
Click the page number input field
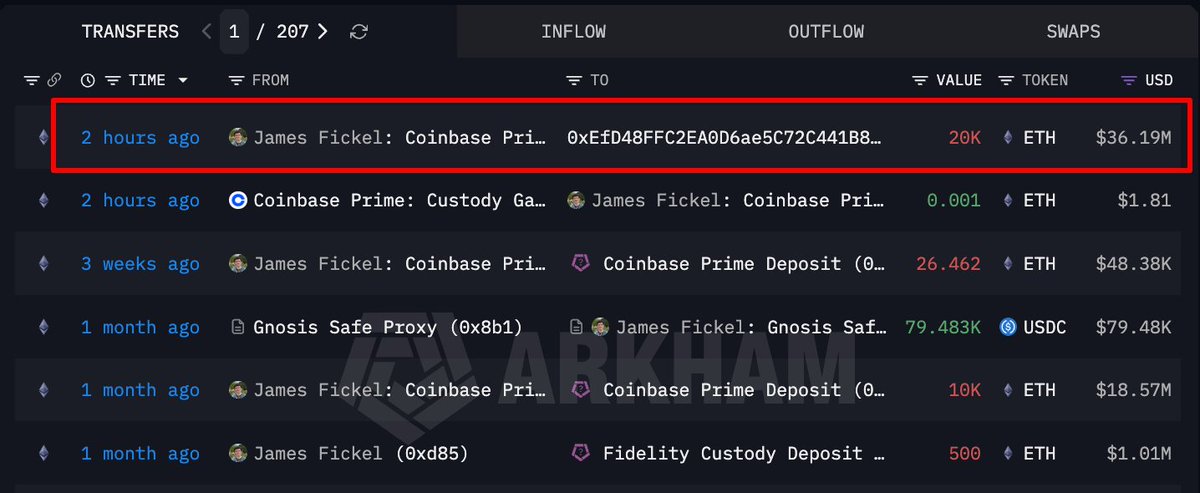(234, 32)
